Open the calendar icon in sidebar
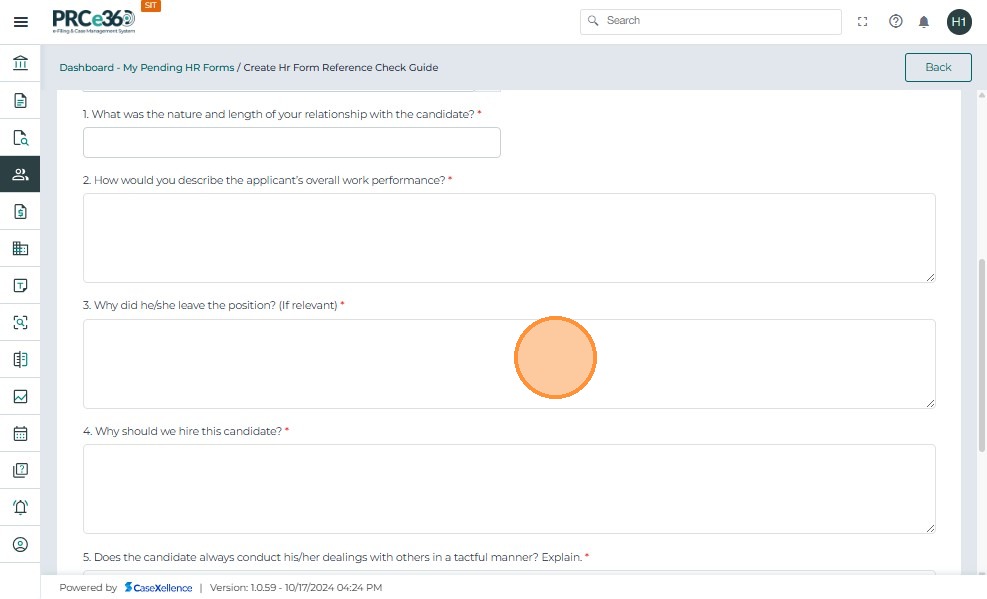Image resolution: width=987 pixels, height=599 pixels. tap(20, 434)
